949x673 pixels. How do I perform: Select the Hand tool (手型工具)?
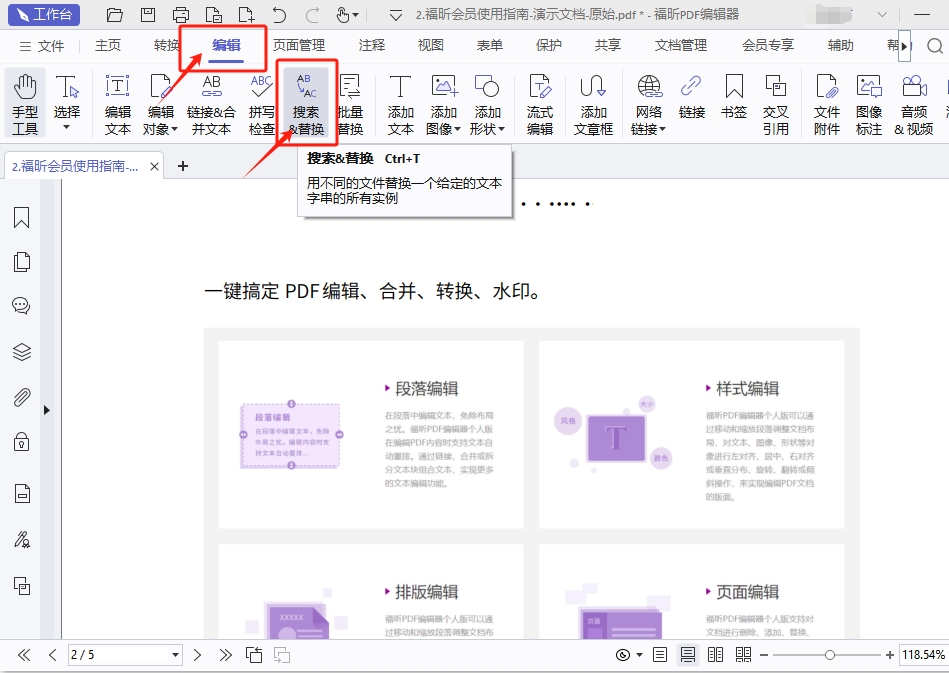[x=25, y=104]
